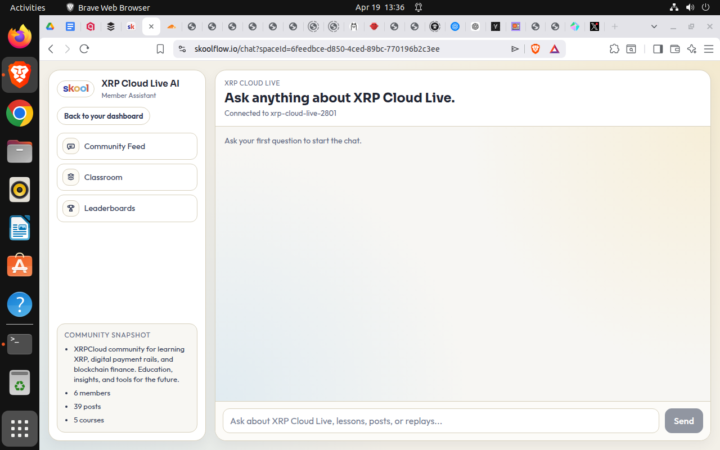The height and width of the screenshot is (450, 720).
Task: Click the toolbar icon right of Extensions
Action: [631, 49]
